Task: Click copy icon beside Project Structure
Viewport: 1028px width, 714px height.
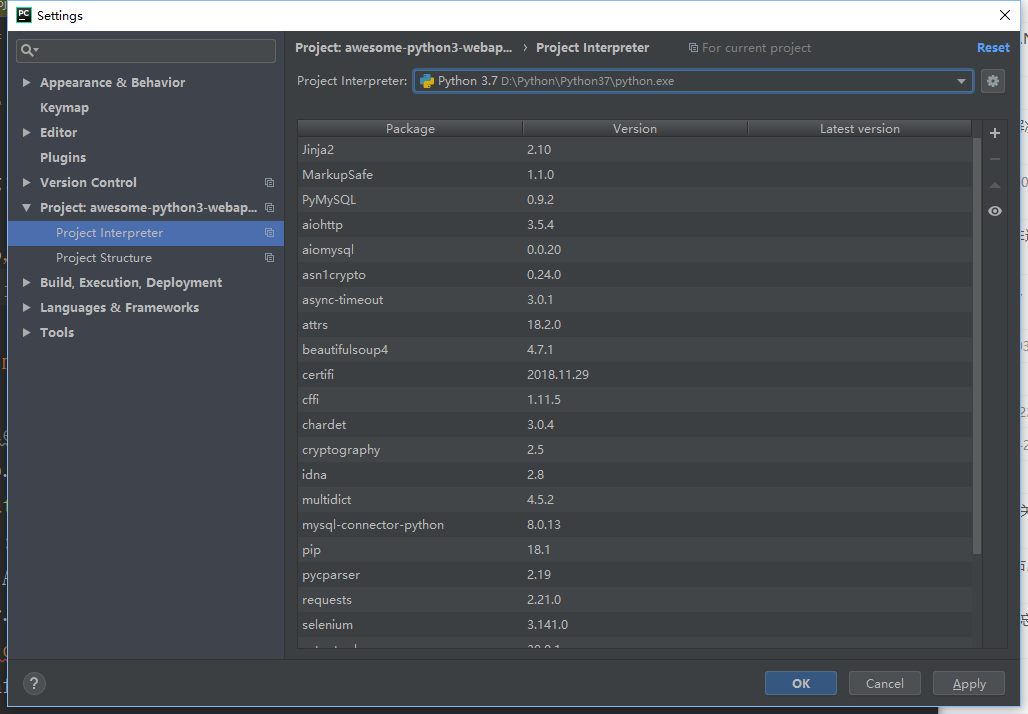Action: [269, 258]
